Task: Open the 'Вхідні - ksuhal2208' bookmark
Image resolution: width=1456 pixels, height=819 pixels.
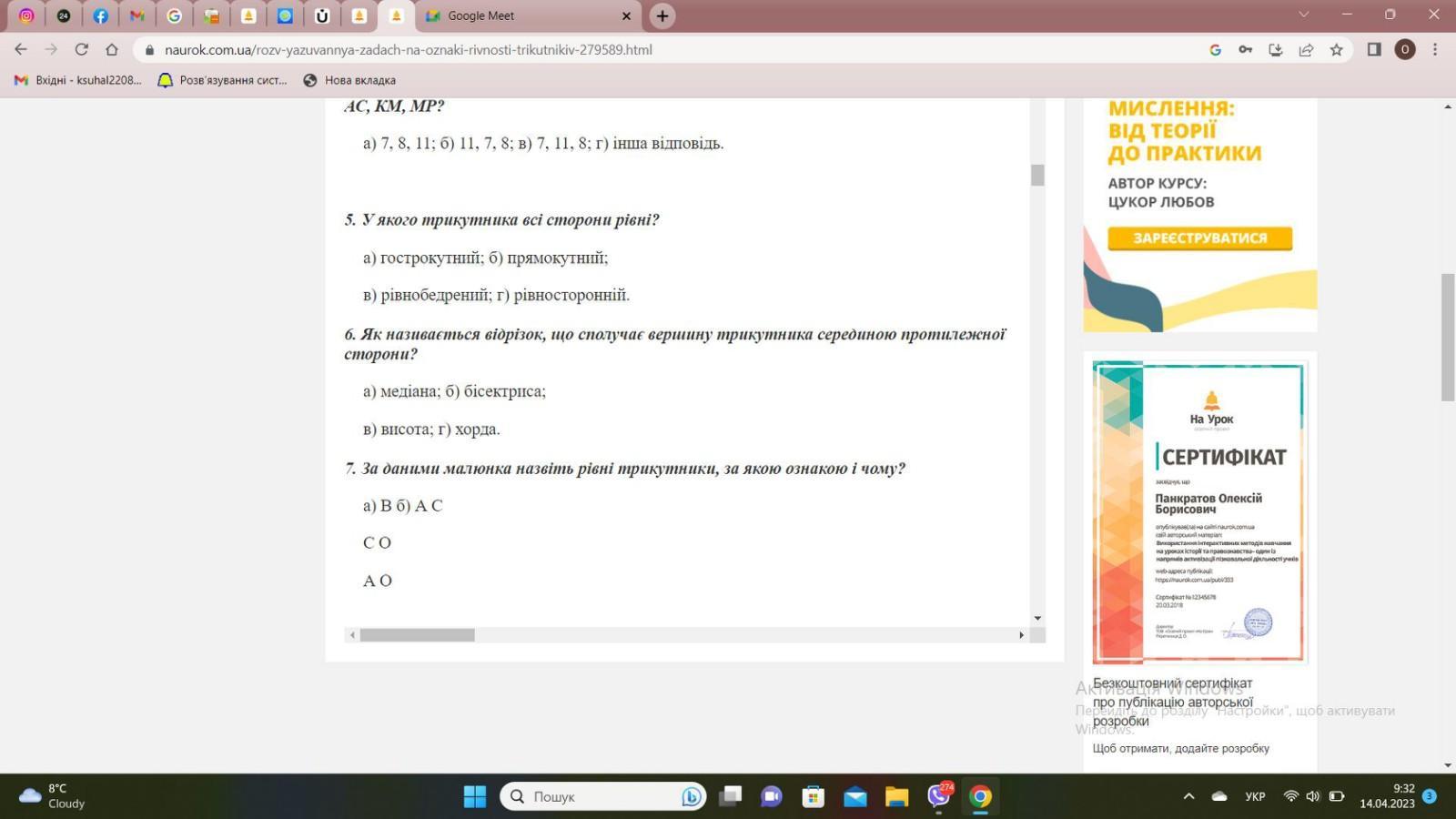Action: point(78,80)
